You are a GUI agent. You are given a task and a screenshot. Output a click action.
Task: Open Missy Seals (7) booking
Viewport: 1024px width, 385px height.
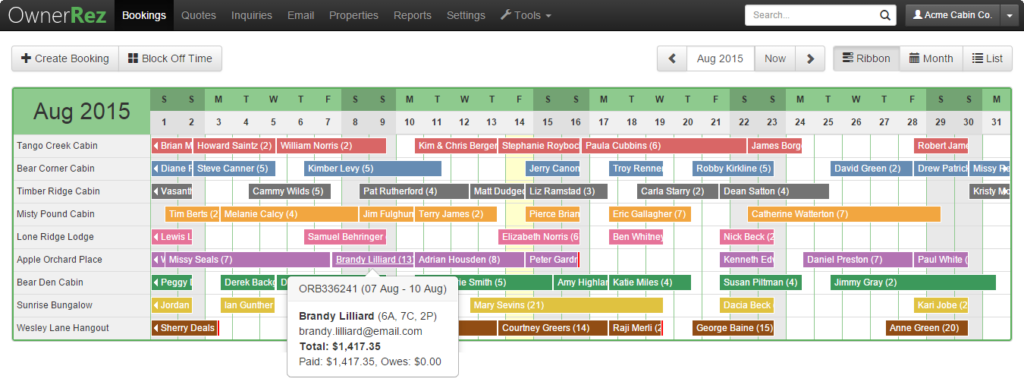click(x=248, y=260)
